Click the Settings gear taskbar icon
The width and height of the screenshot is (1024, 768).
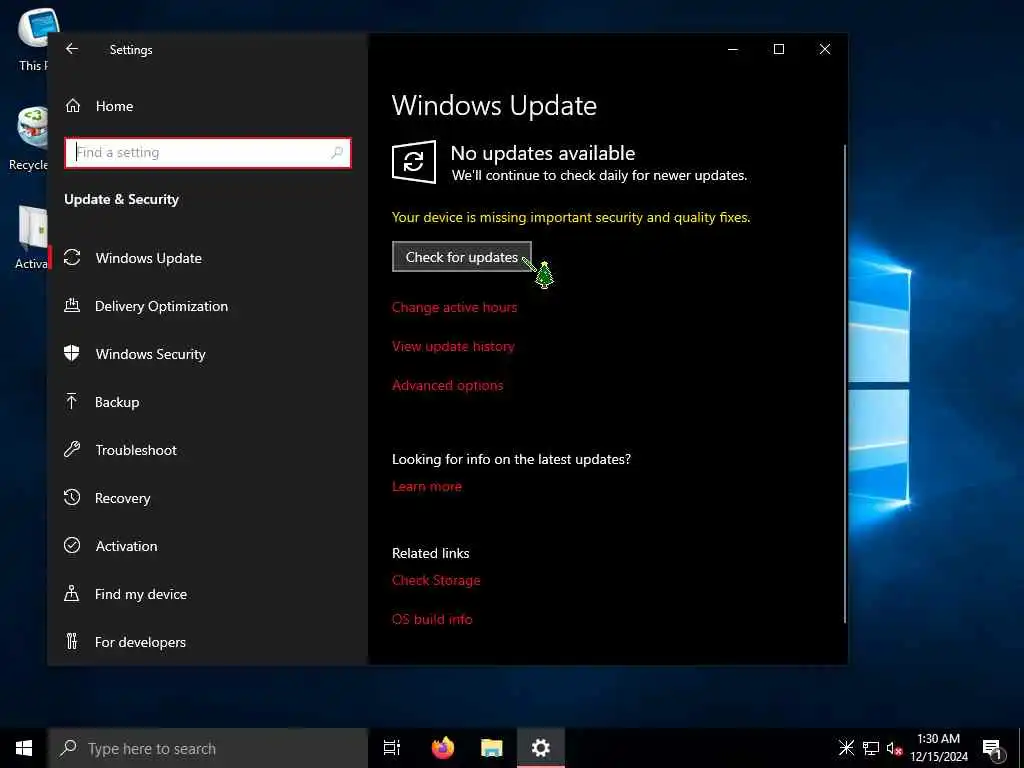[x=541, y=748]
